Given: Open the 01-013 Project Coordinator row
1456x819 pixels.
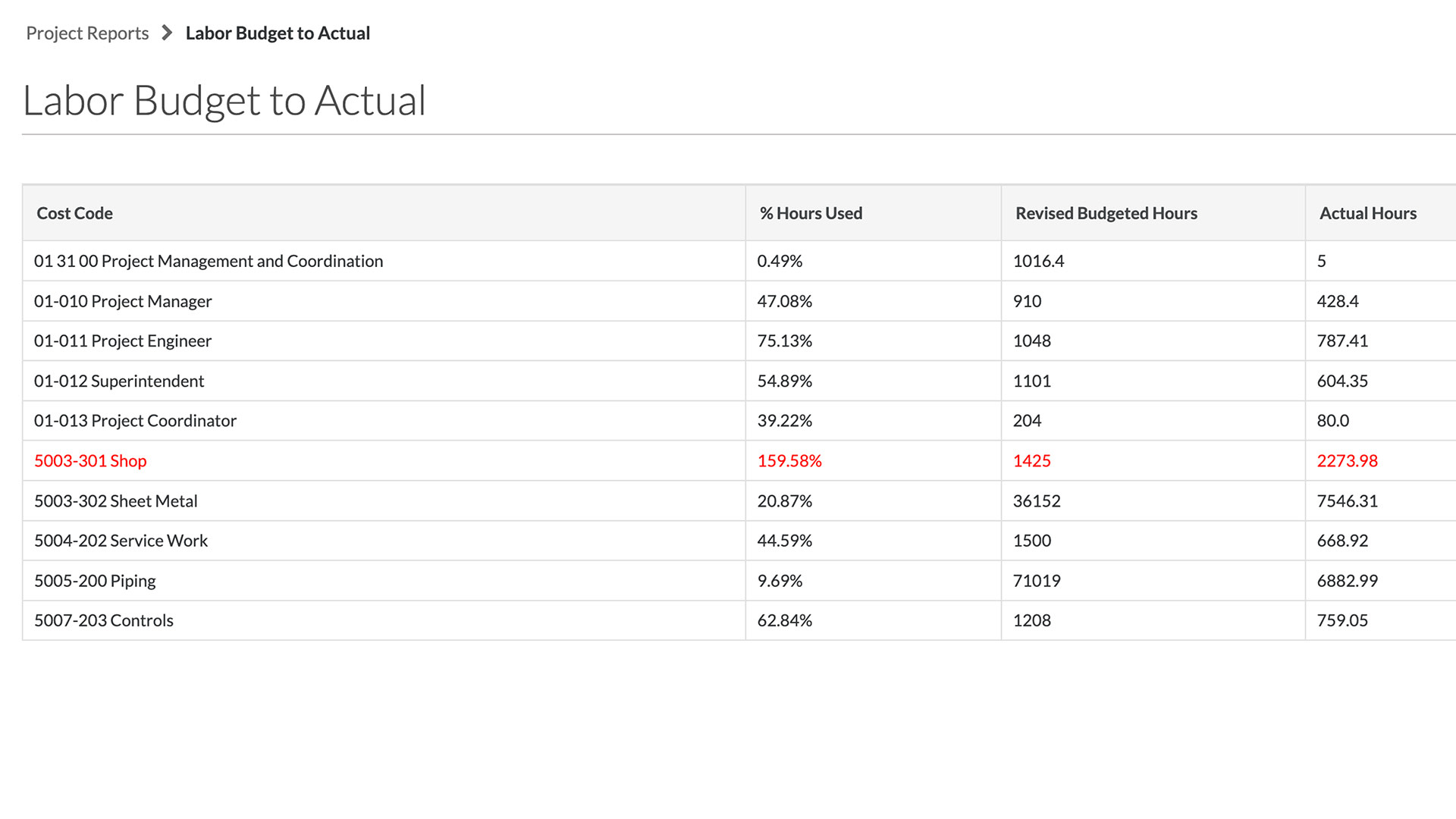Looking at the screenshot, I should coord(135,420).
